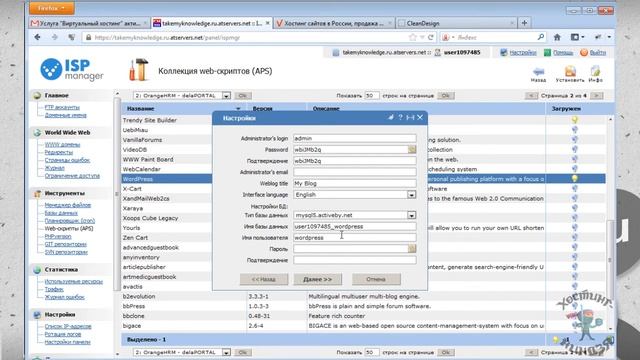640x360 pixels.
Task: Generate database password icon beside Пароль
Action: tap(412, 249)
